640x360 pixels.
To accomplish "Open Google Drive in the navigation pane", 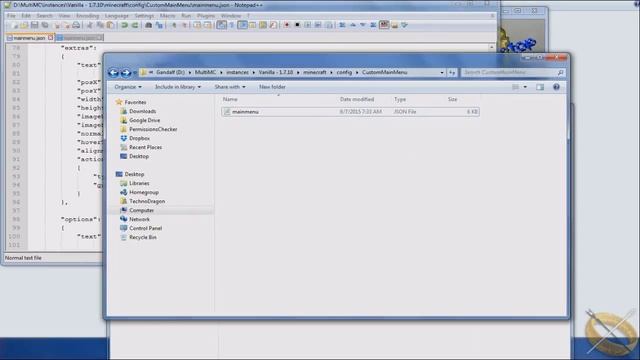I will (x=144, y=120).
